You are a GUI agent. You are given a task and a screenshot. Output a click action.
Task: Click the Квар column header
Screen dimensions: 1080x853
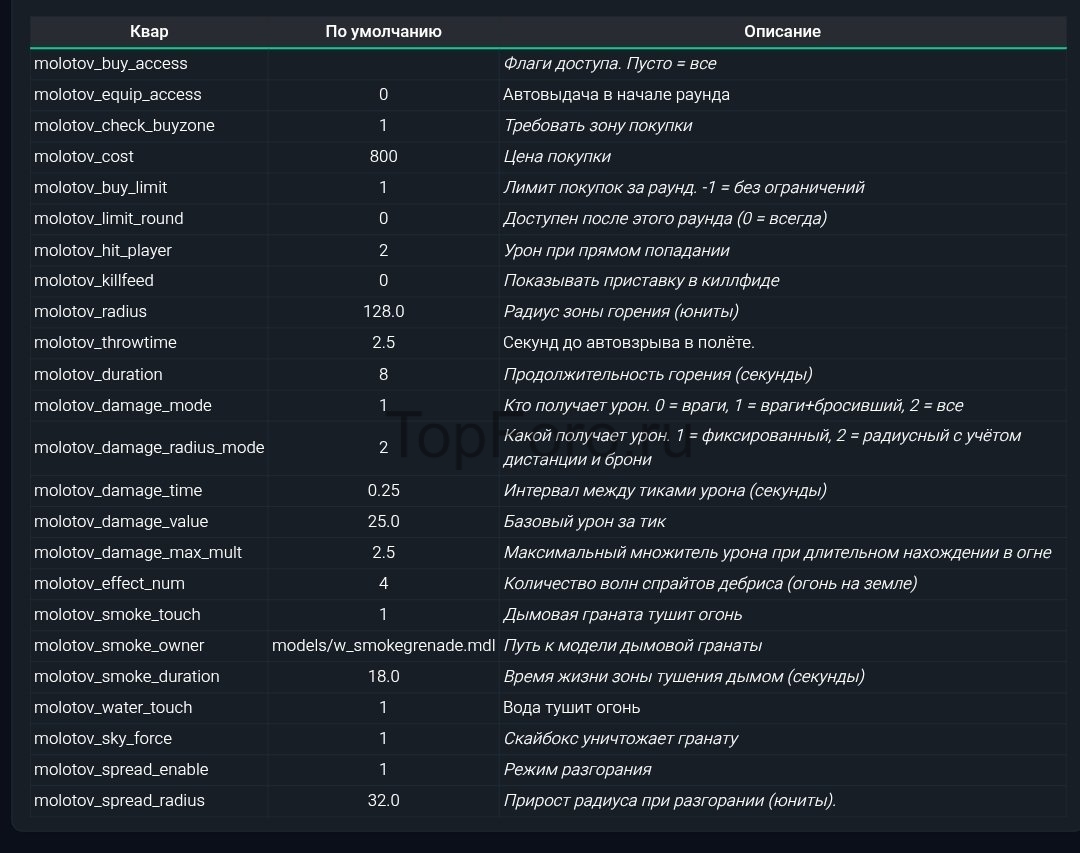(149, 32)
